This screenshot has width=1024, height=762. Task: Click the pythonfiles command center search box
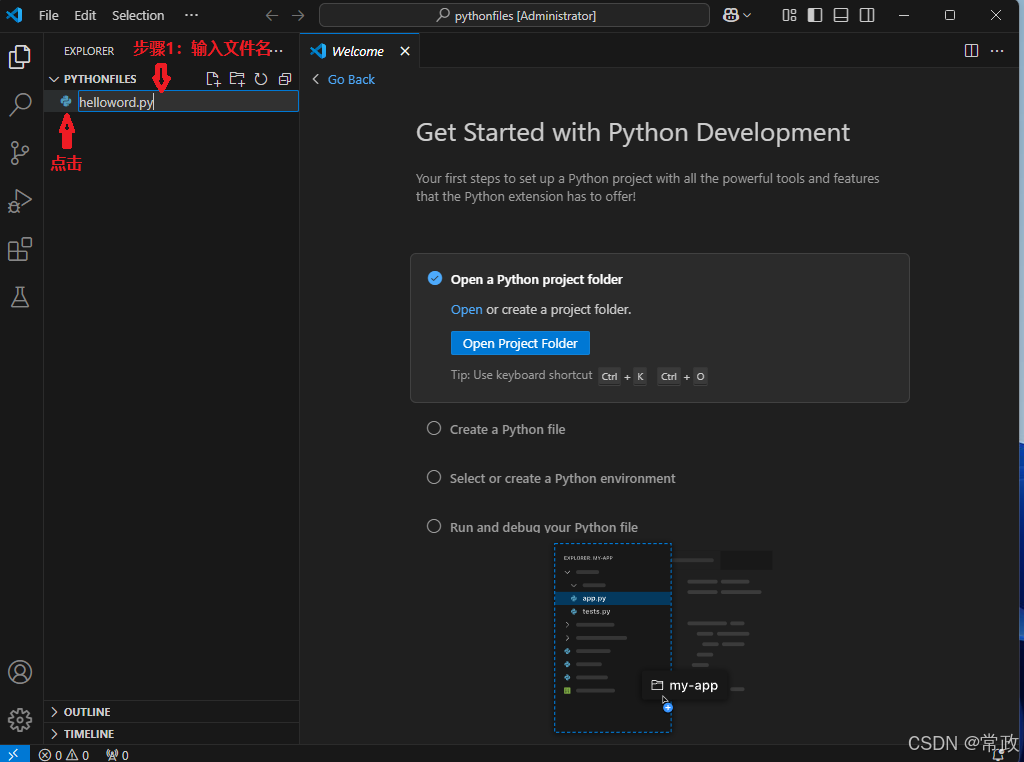tap(514, 15)
